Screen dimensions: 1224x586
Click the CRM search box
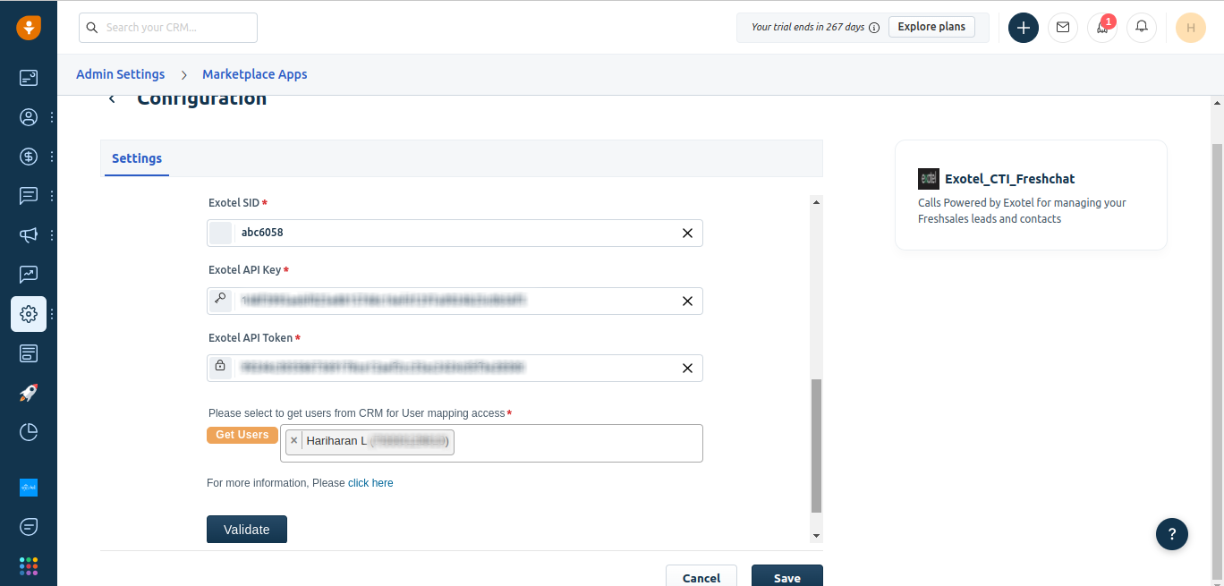168,27
